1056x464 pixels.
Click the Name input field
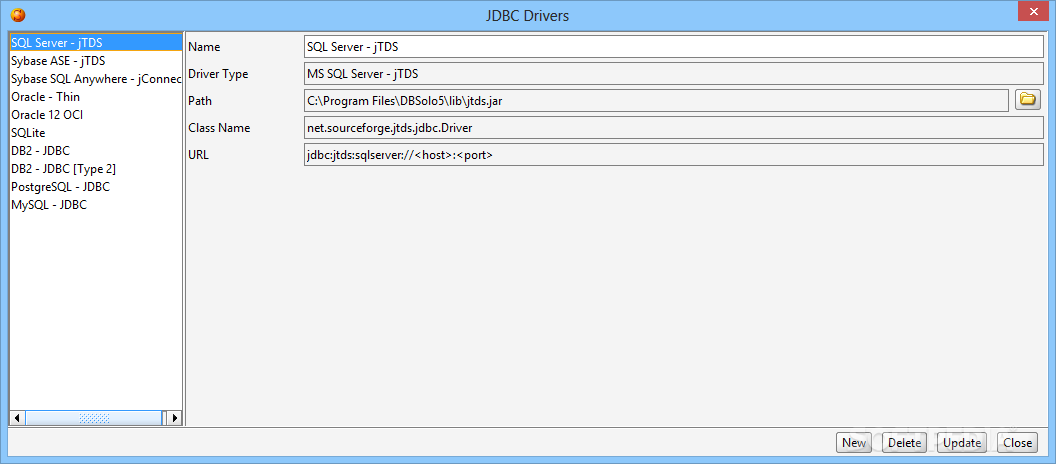(673, 46)
